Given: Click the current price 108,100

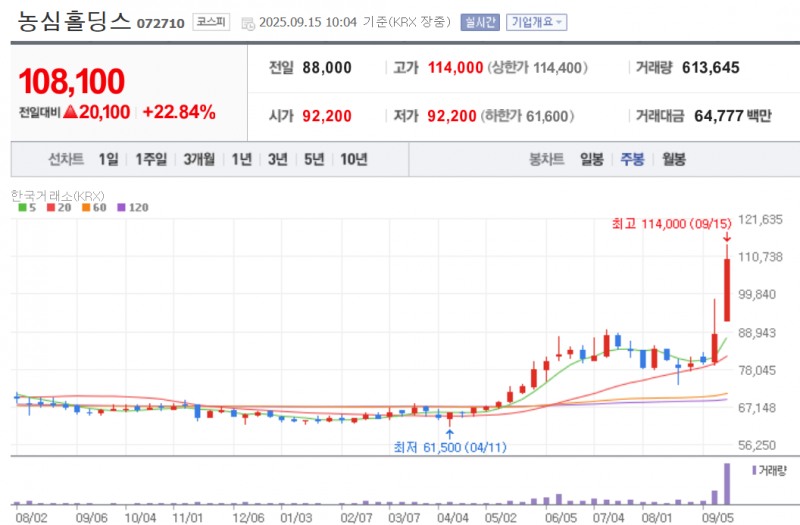Looking at the screenshot, I should 71,81.
